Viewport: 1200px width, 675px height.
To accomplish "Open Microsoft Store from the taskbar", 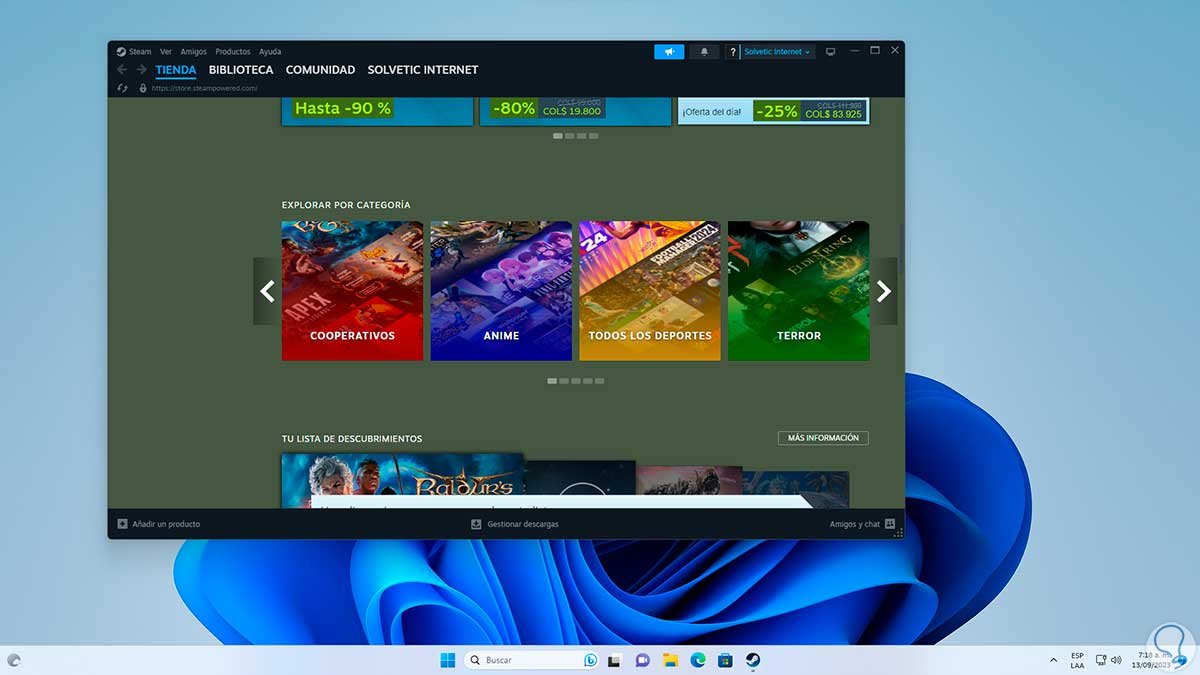I will [725, 660].
